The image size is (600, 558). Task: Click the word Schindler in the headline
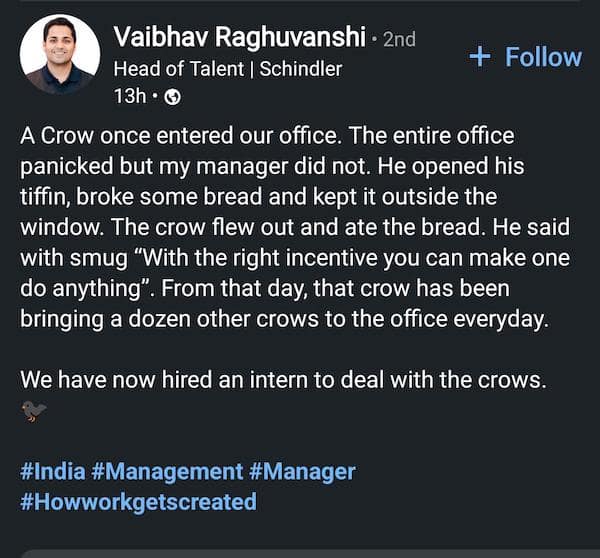tap(300, 69)
